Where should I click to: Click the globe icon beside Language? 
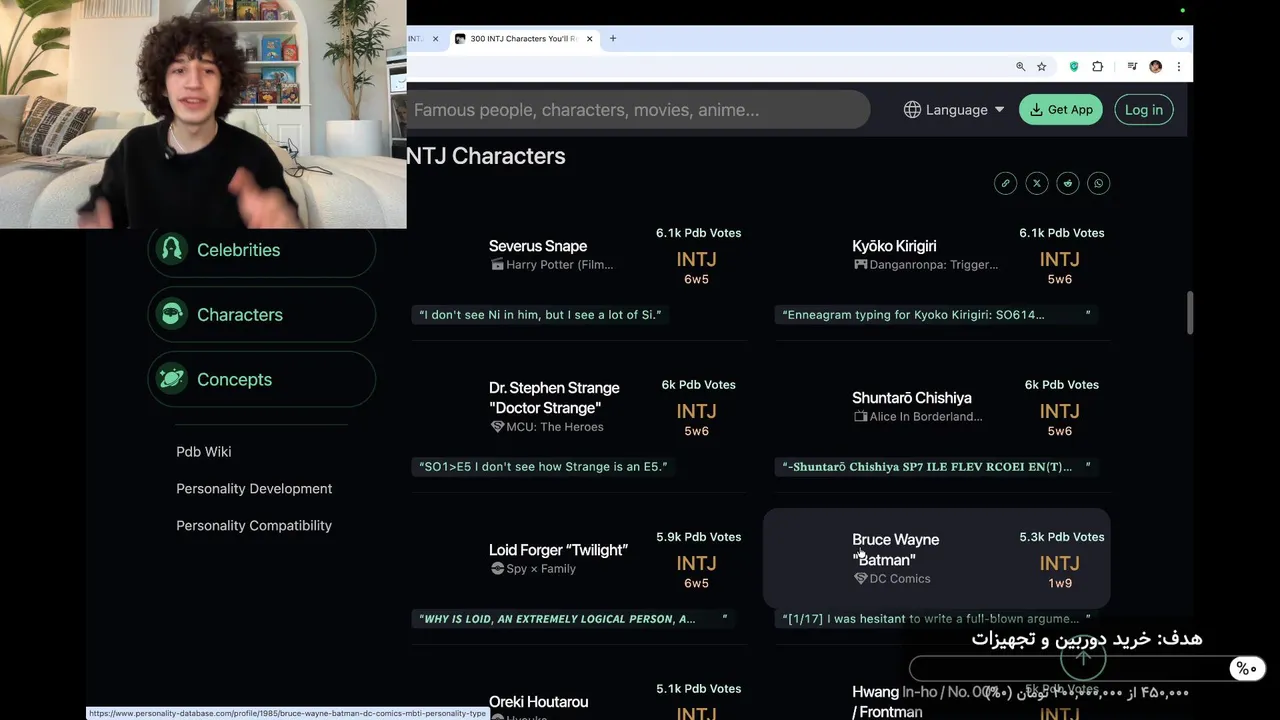[912, 110]
